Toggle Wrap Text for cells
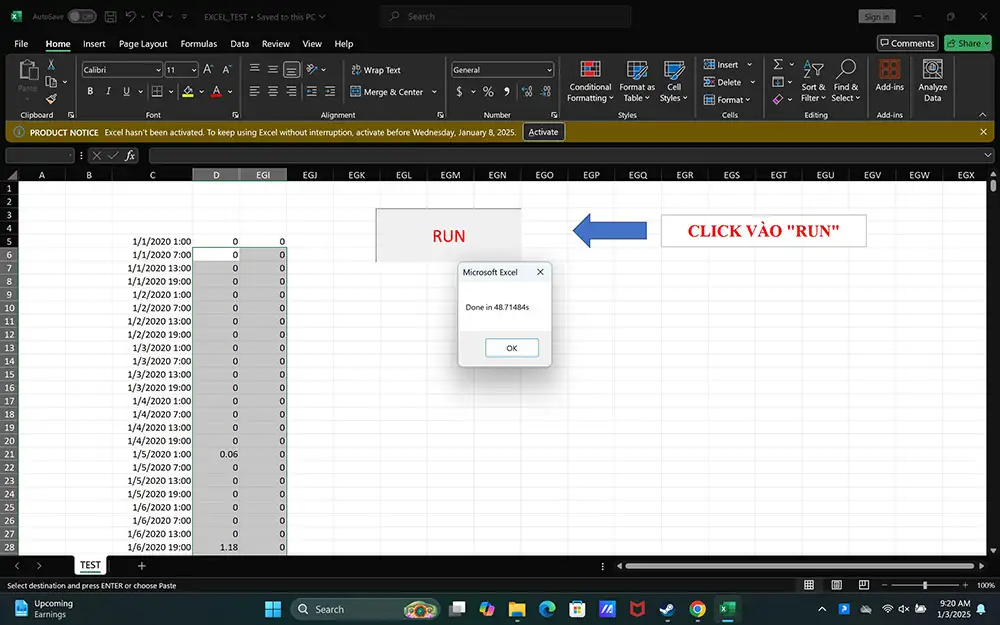Screen dimensions: 1000x625 [375, 70]
